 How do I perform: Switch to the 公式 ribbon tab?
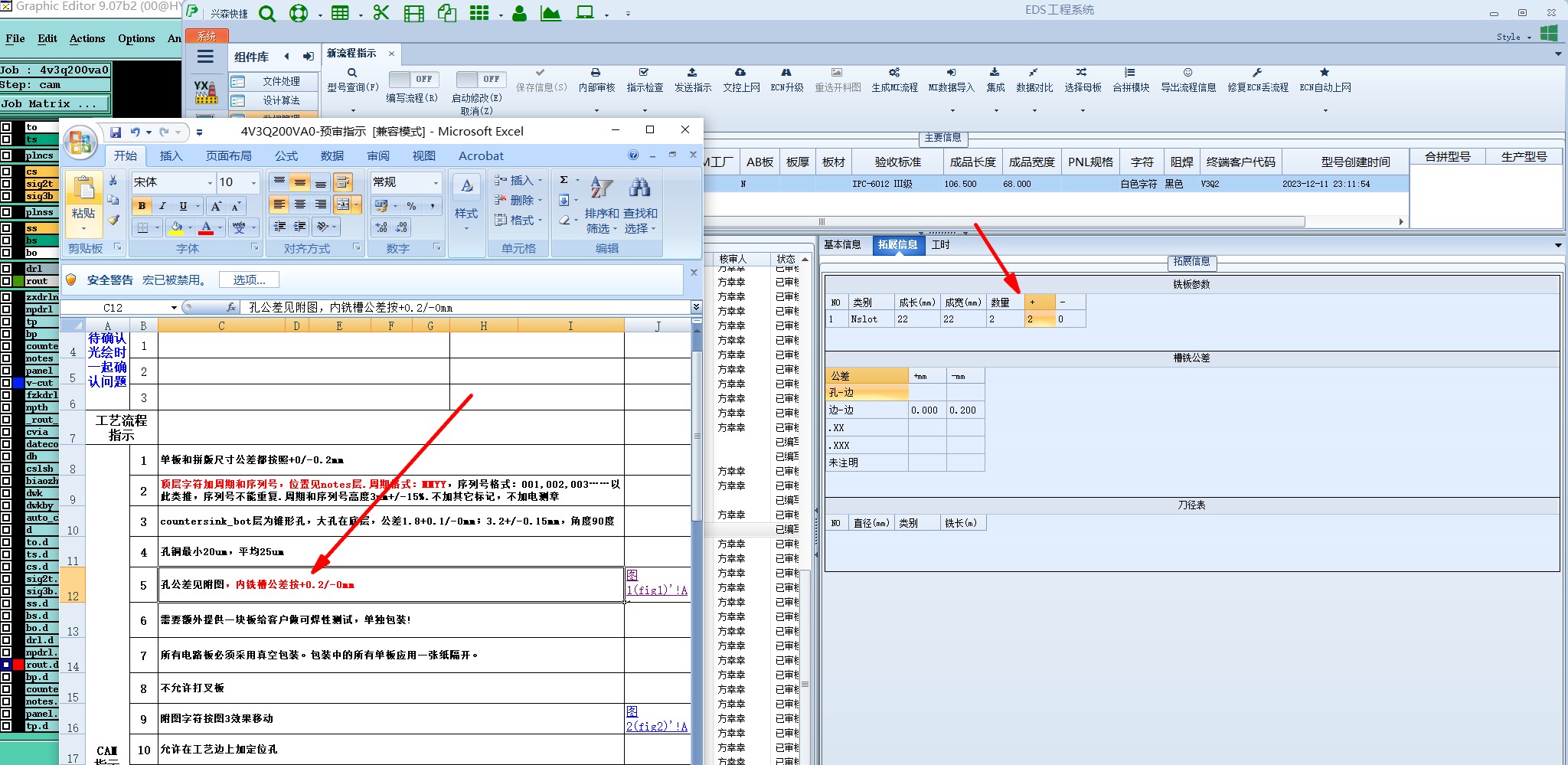(x=286, y=155)
